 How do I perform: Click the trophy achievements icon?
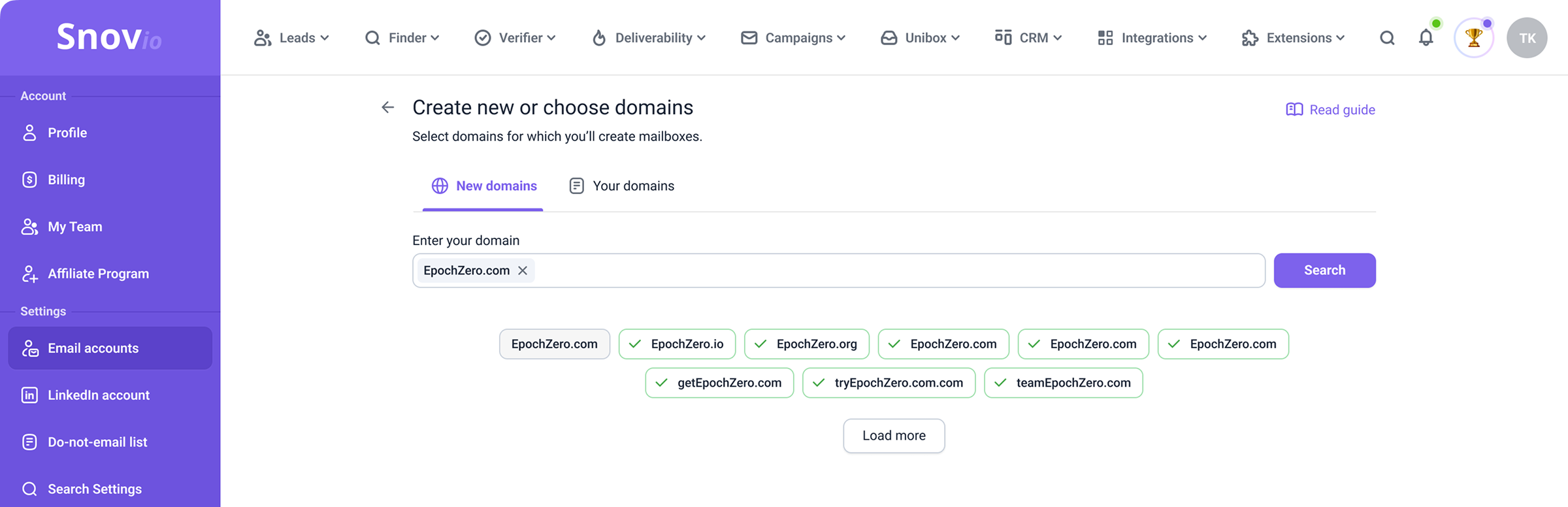(1474, 38)
